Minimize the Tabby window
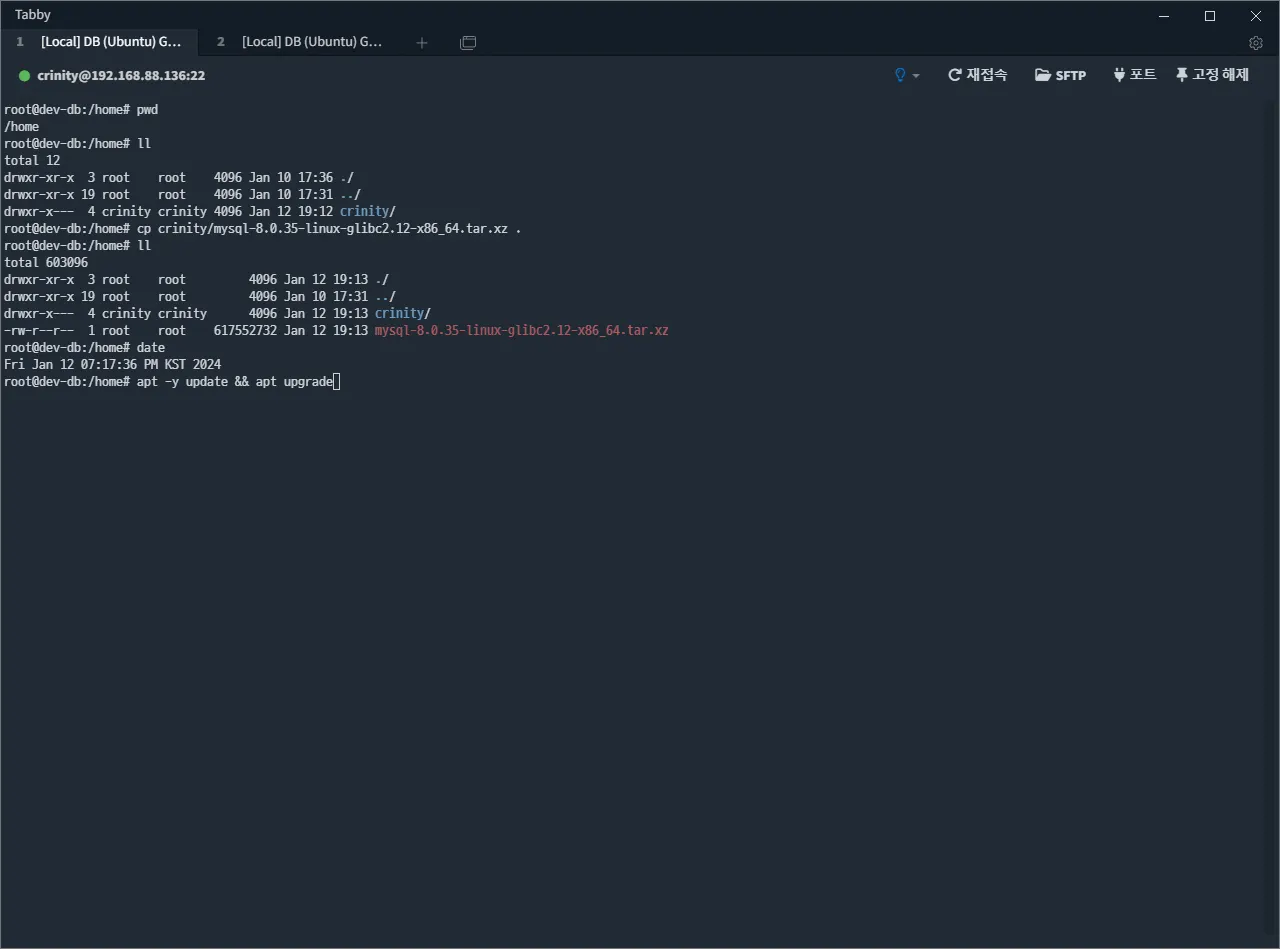Image resolution: width=1280 pixels, height=949 pixels. pos(1164,15)
